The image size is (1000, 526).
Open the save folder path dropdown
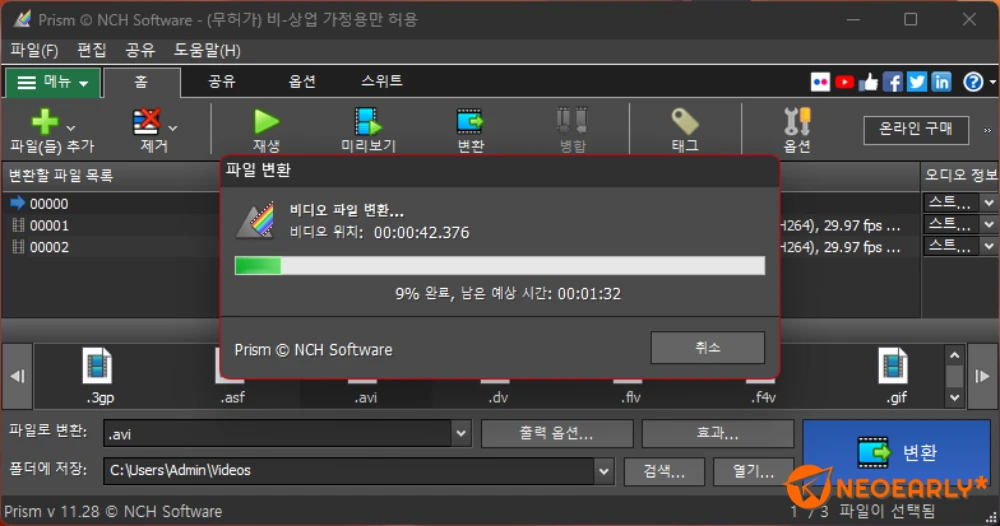pyautogui.click(x=603, y=471)
